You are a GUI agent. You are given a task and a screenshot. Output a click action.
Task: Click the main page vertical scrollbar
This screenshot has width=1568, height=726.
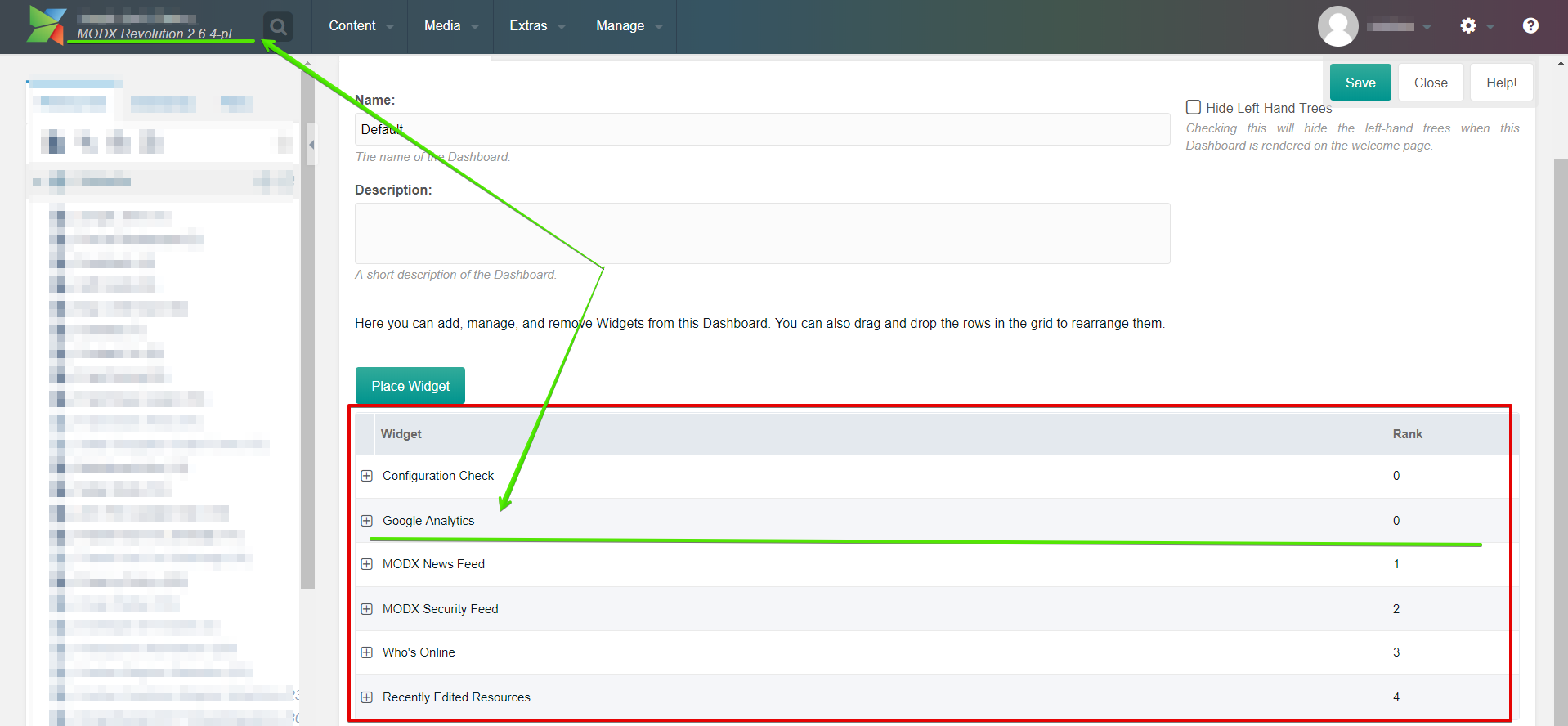point(1561,441)
